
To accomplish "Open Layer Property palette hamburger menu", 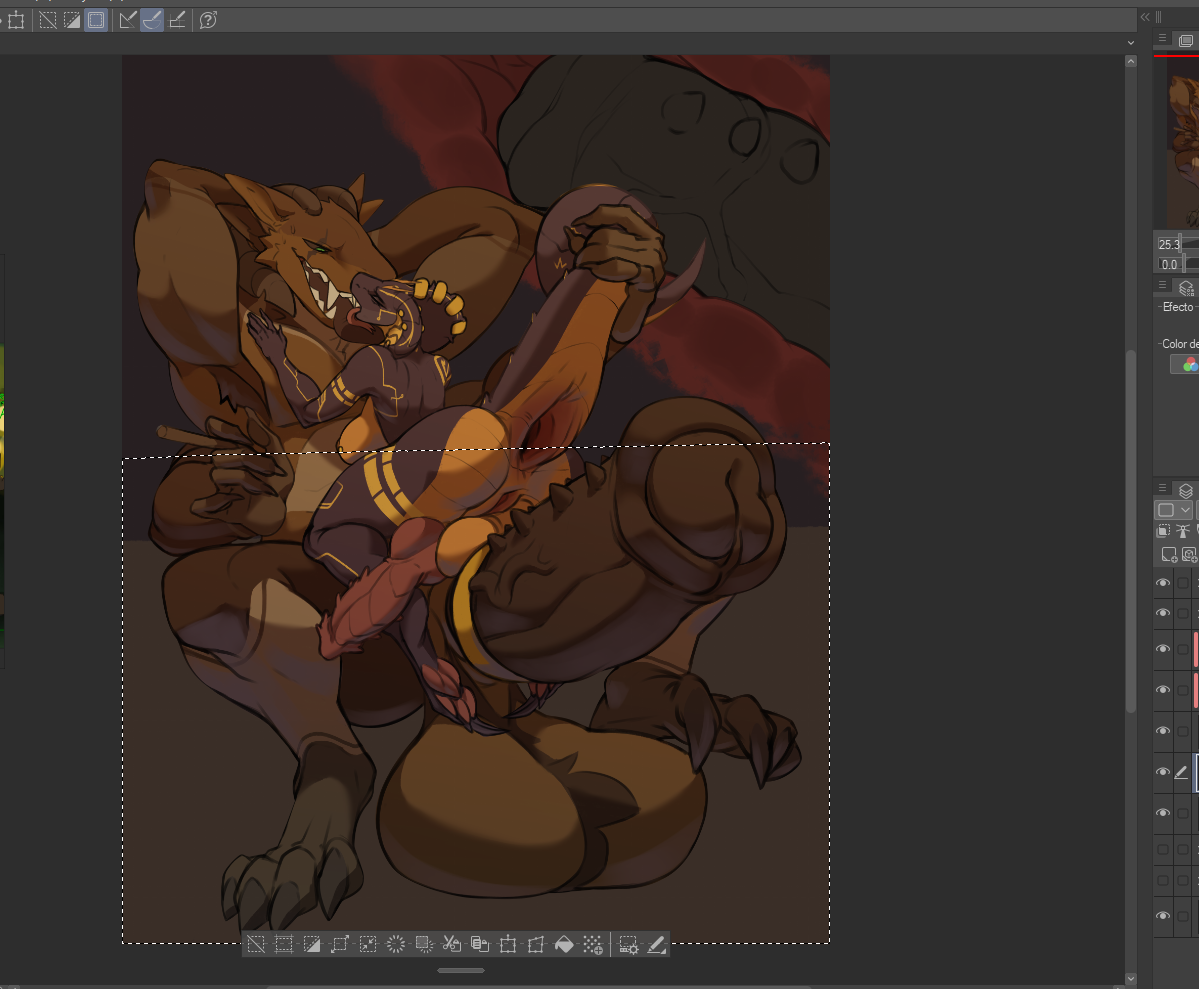I will [x=1162, y=285].
